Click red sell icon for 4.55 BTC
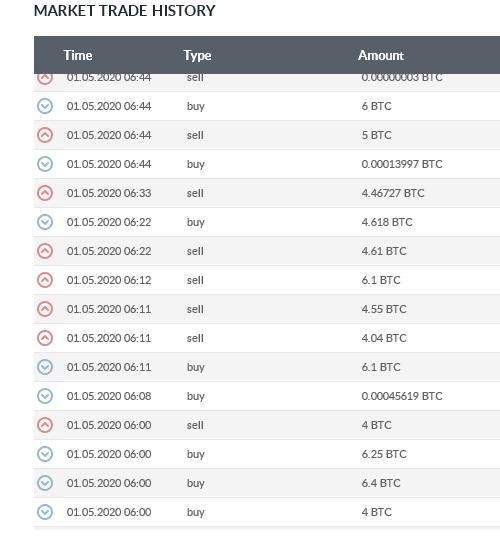 click(45, 309)
